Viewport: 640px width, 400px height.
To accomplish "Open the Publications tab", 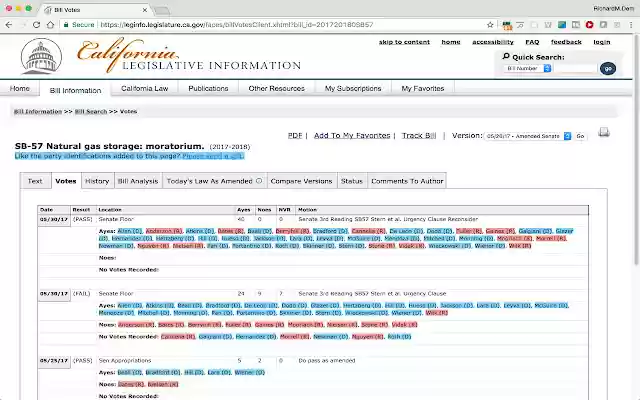I will click(208, 89).
